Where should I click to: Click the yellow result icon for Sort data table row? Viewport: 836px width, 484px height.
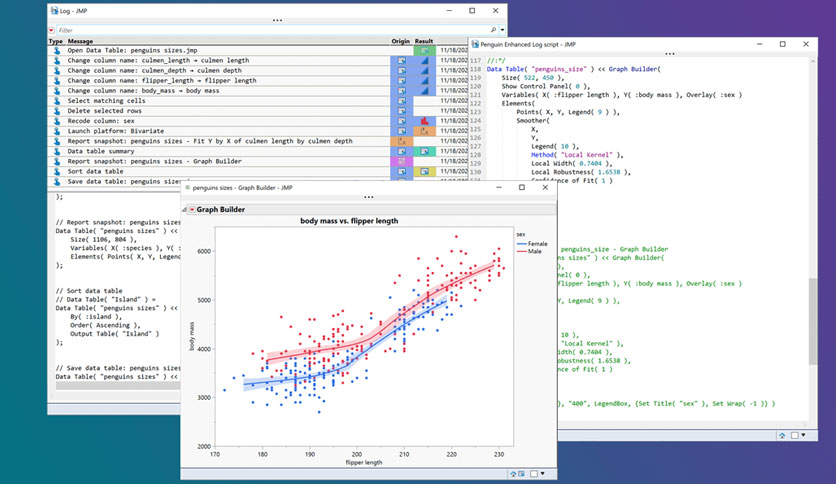(x=424, y=171)
